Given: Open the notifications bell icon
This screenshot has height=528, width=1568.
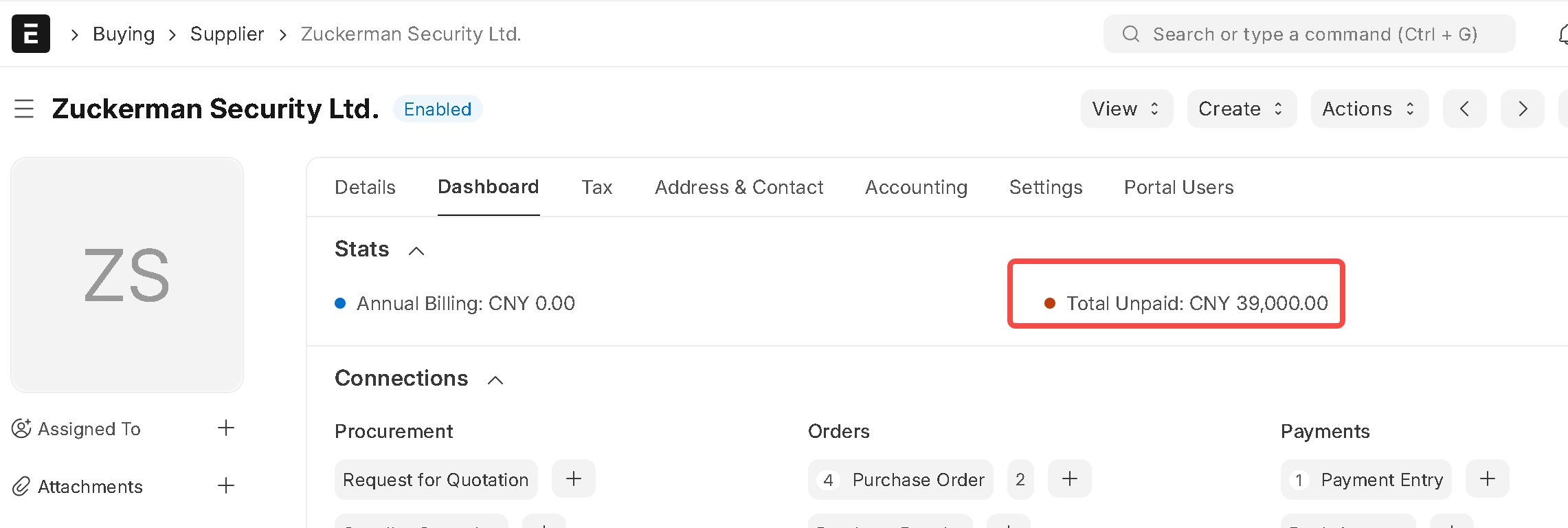Looking at the screenshot, I should tap(1562, 34).
